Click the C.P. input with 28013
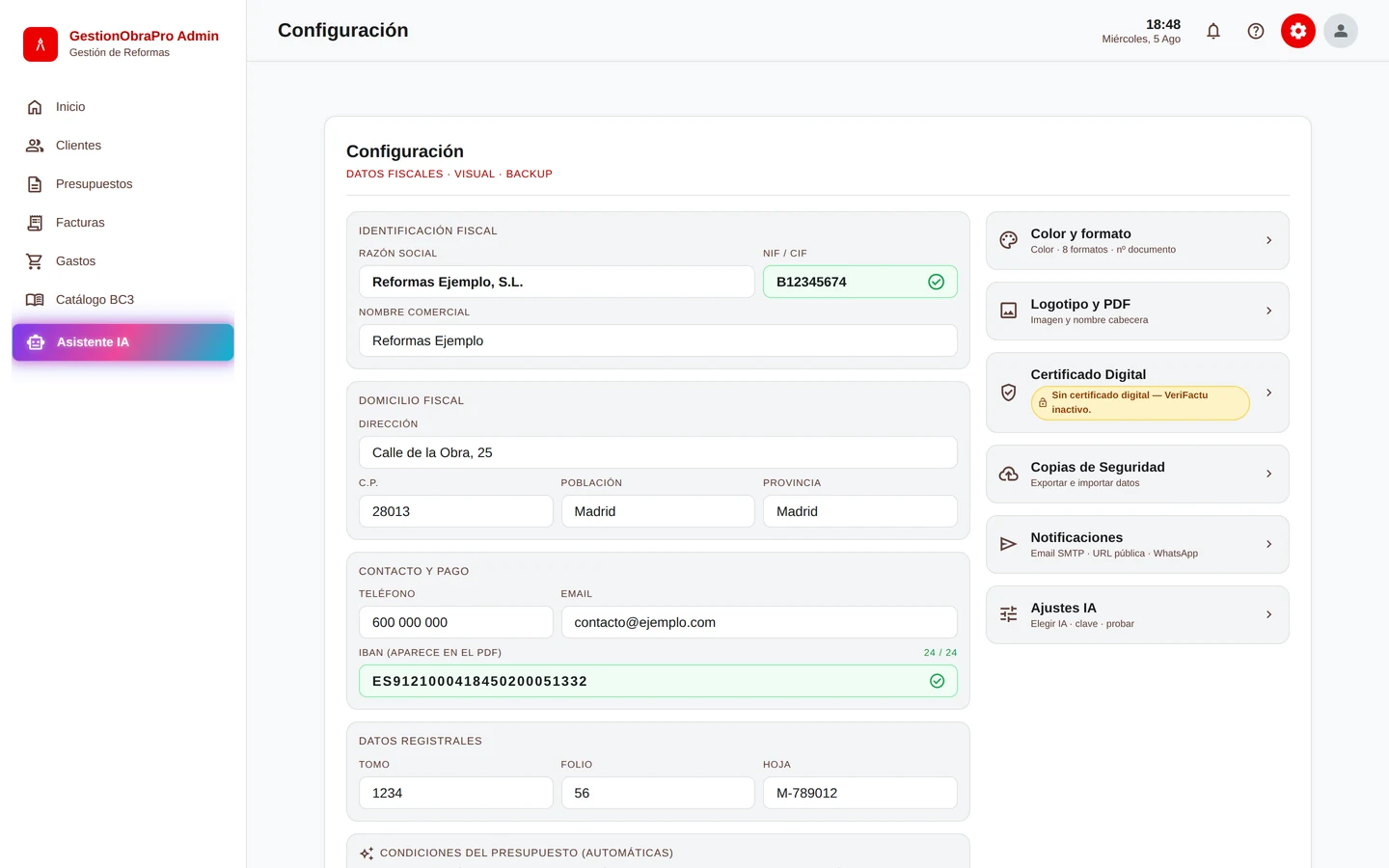 pos(456,511)
